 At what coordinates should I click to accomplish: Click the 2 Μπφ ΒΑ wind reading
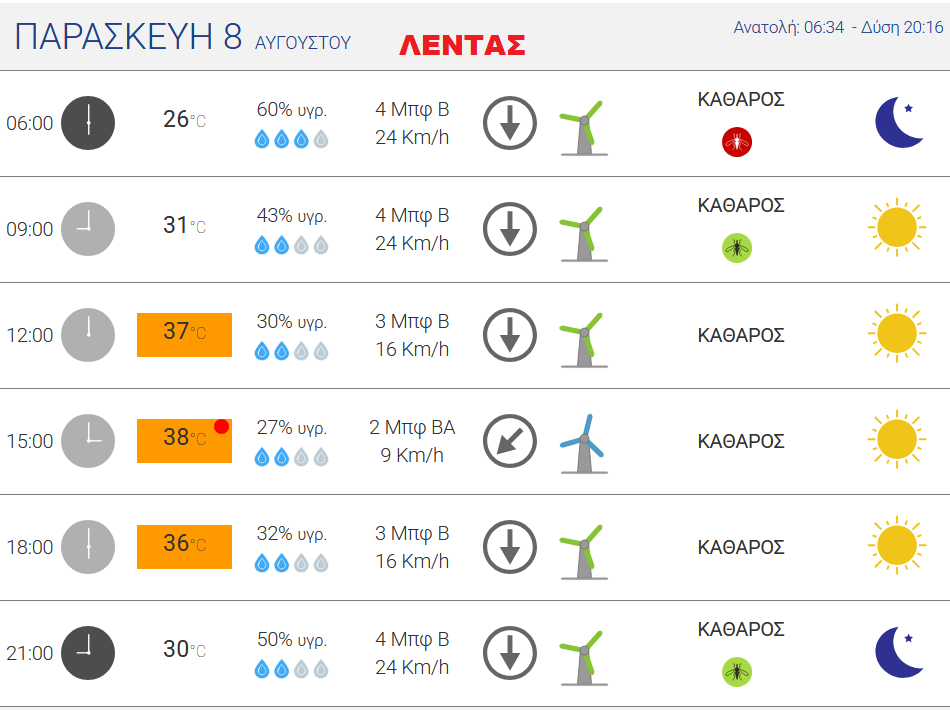412,427
